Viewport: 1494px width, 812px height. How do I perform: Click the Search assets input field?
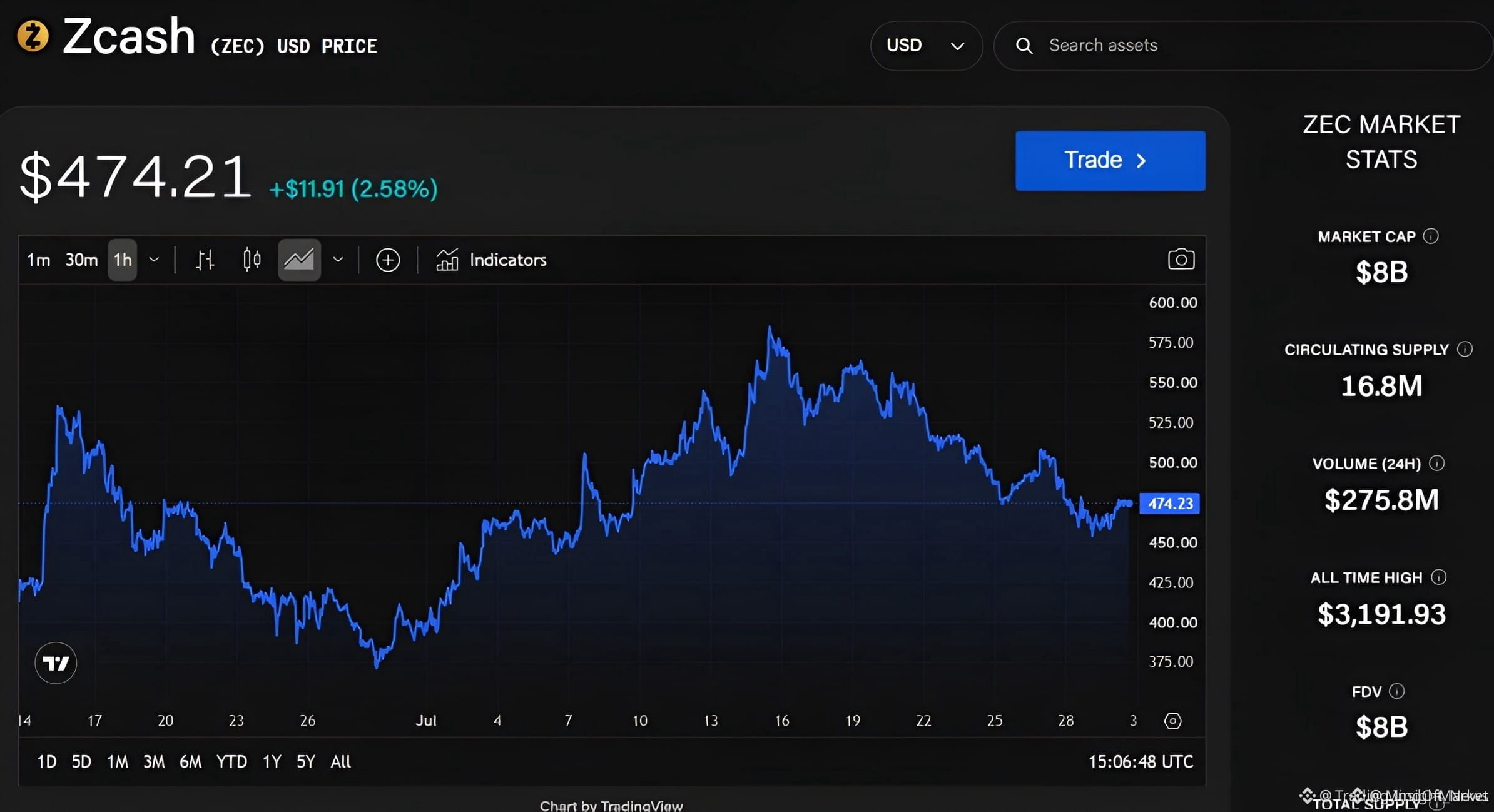click(x=1243, y=46)
